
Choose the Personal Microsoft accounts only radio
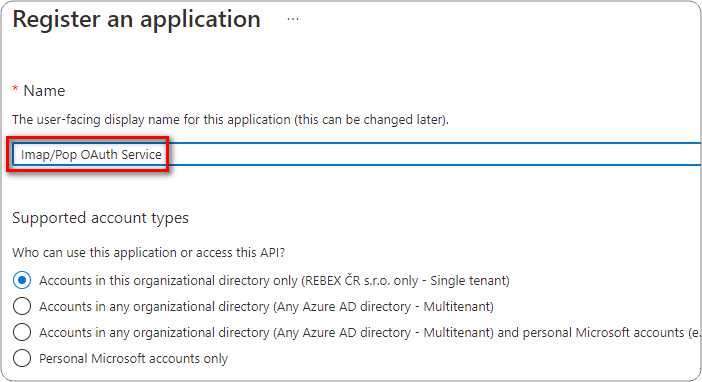pos(22,358)
